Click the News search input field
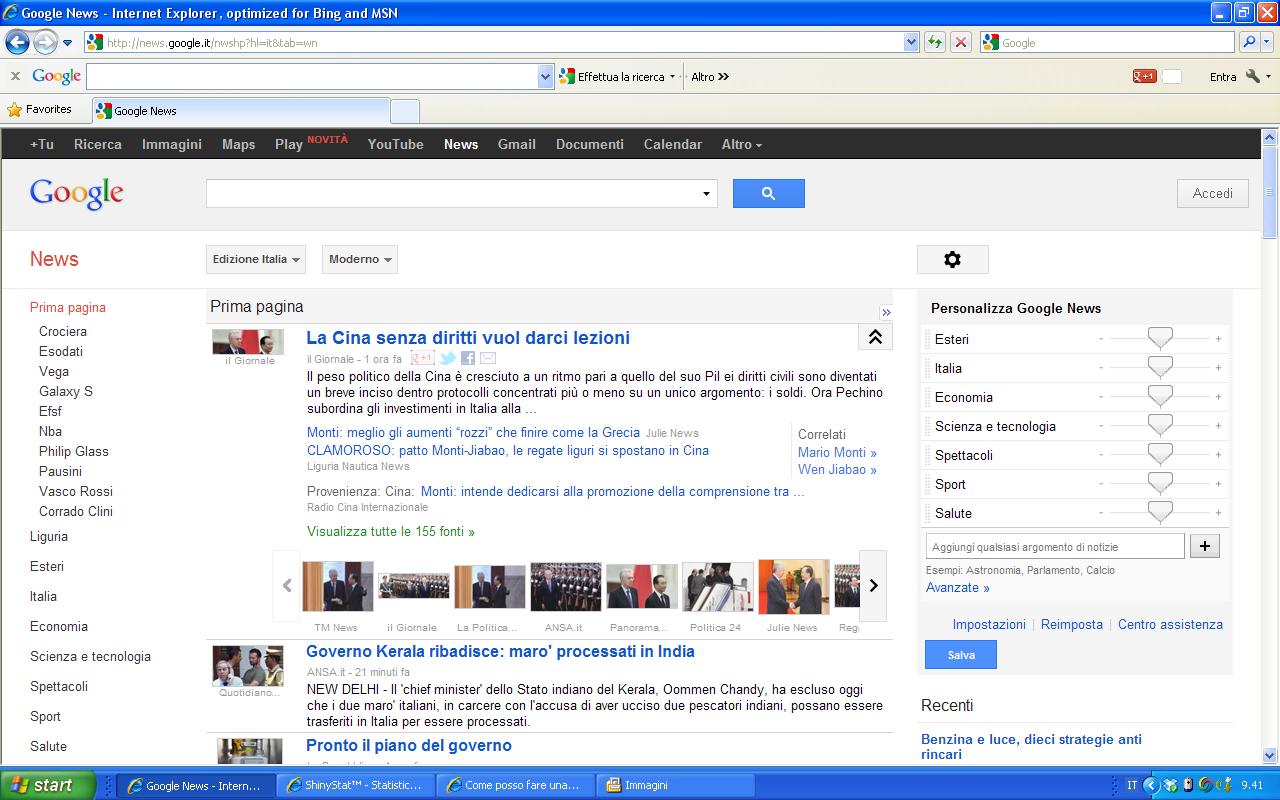The image size is (1280, 800). pyautogui.click(x=452, y=193)
